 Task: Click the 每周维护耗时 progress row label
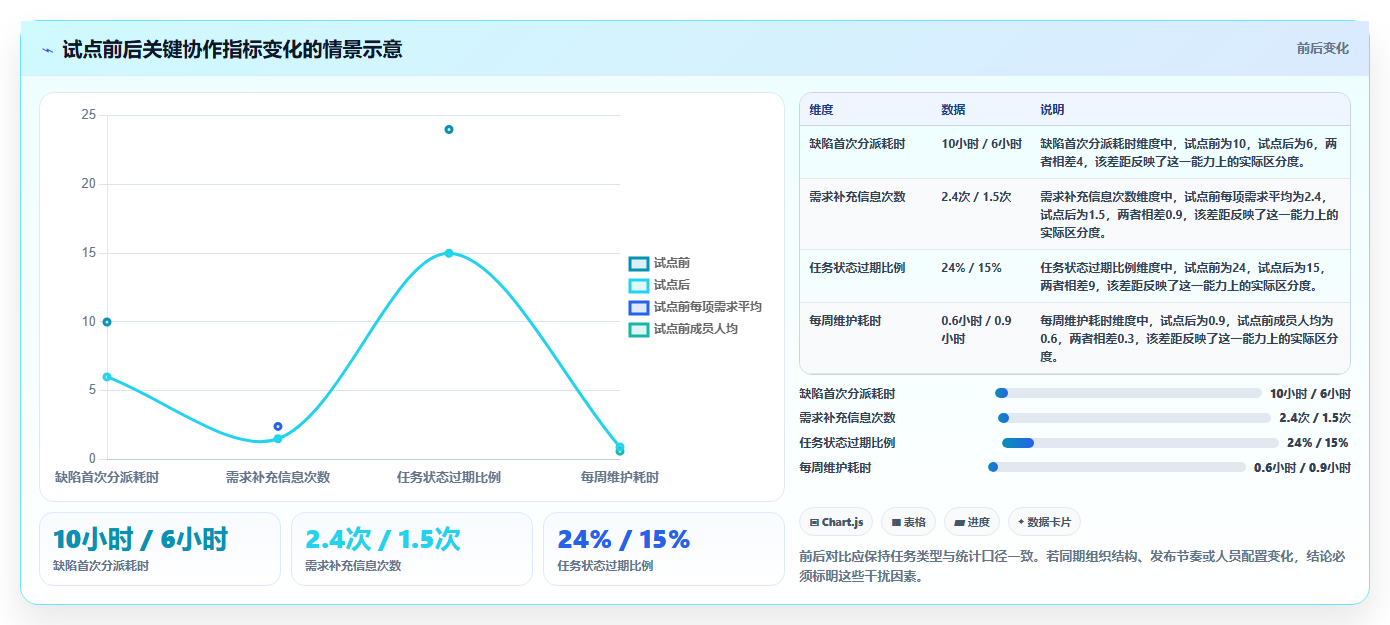pos(835,468)
